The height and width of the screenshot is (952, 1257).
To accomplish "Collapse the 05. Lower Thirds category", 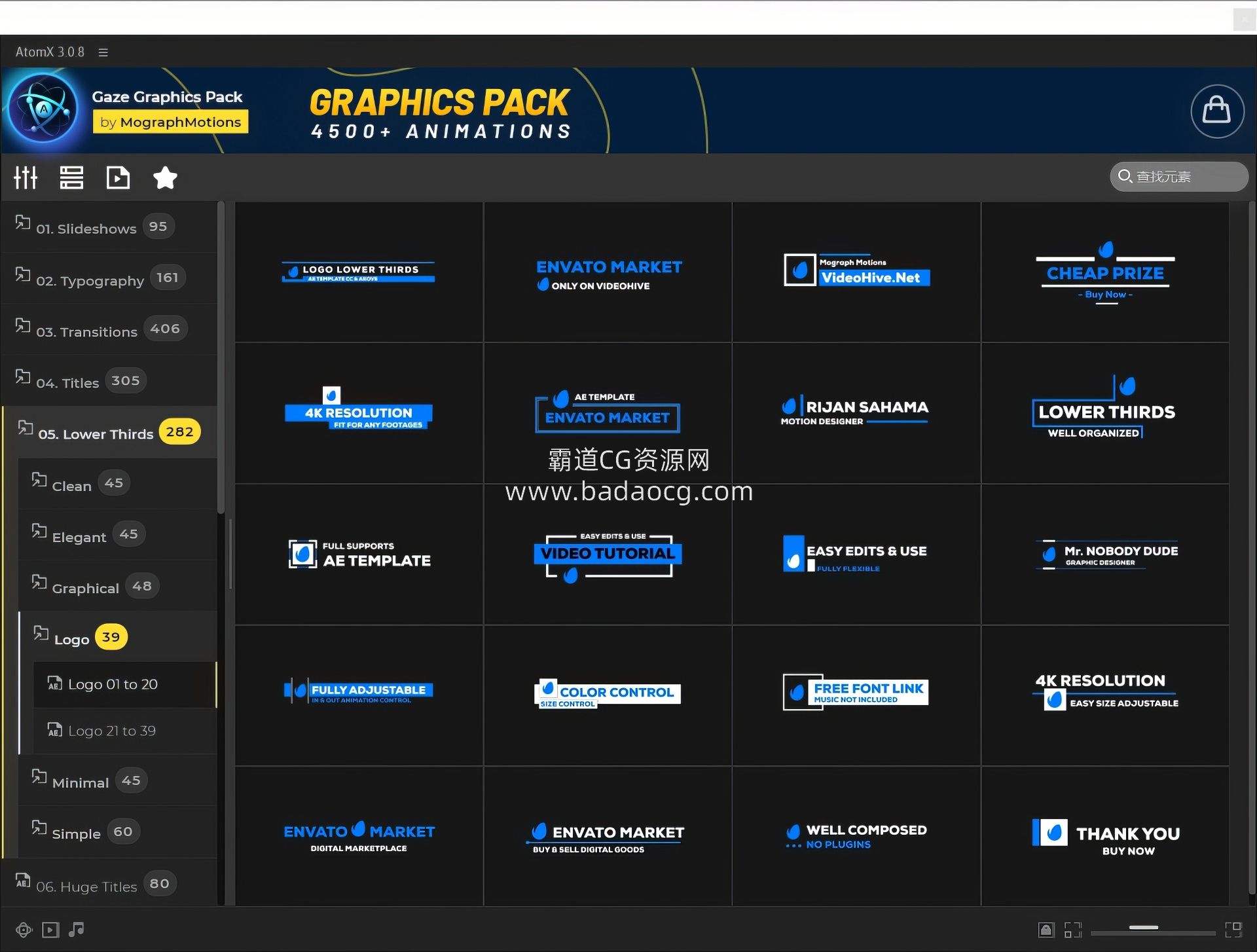I will [109, 432].
